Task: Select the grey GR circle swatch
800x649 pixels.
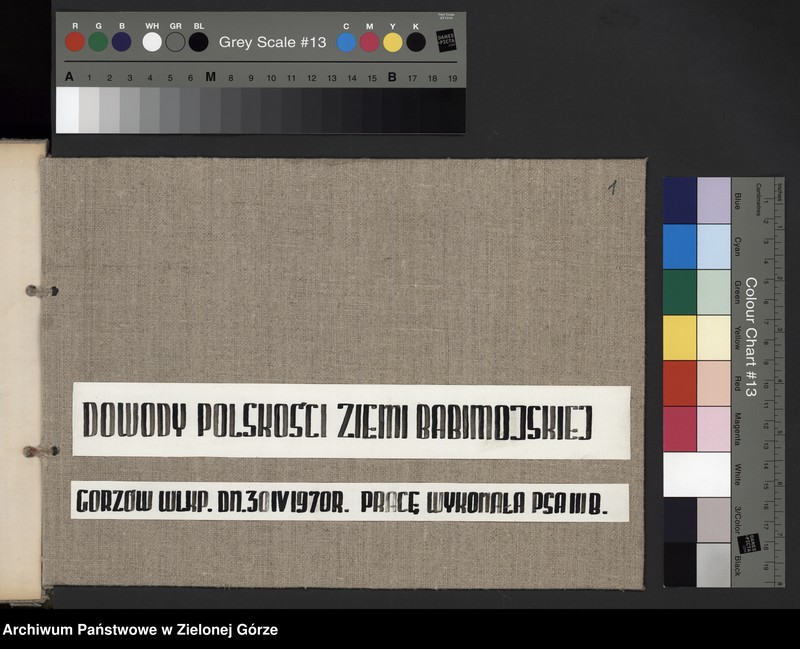Action: pyautogui.click(x=176, y=42)
